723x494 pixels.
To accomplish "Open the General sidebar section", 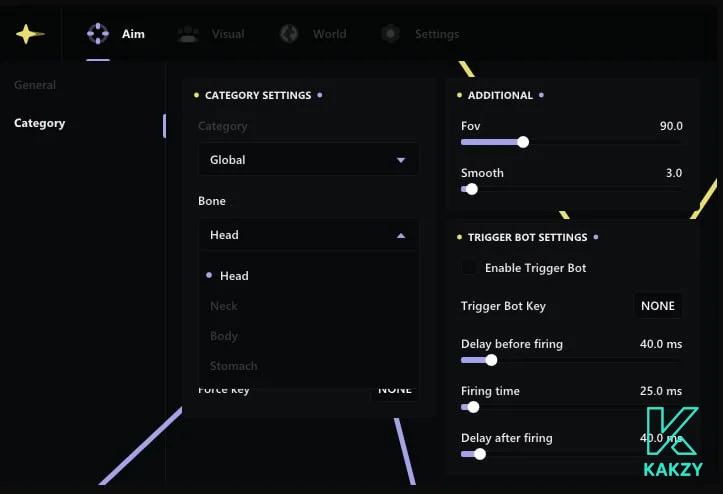I will (x=35, y=86).
